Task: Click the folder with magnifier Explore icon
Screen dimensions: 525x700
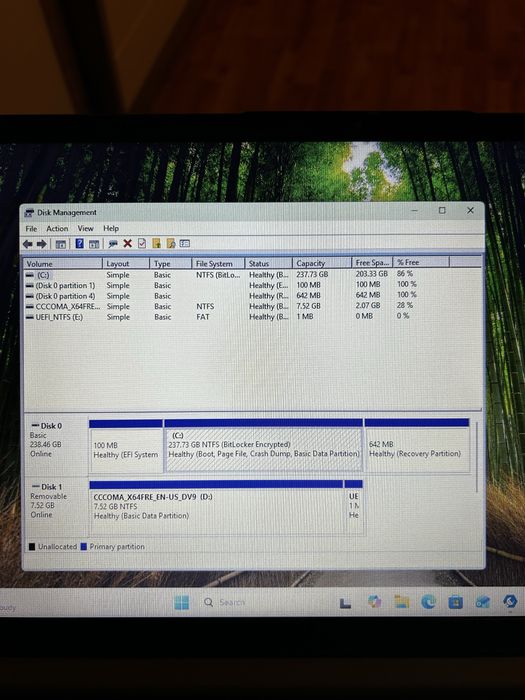Action: click(171, 243)
